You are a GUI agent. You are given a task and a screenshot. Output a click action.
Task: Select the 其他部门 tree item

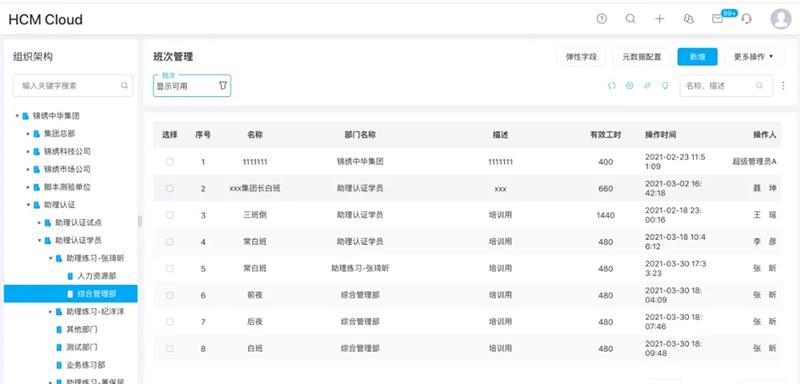(82, 329)
